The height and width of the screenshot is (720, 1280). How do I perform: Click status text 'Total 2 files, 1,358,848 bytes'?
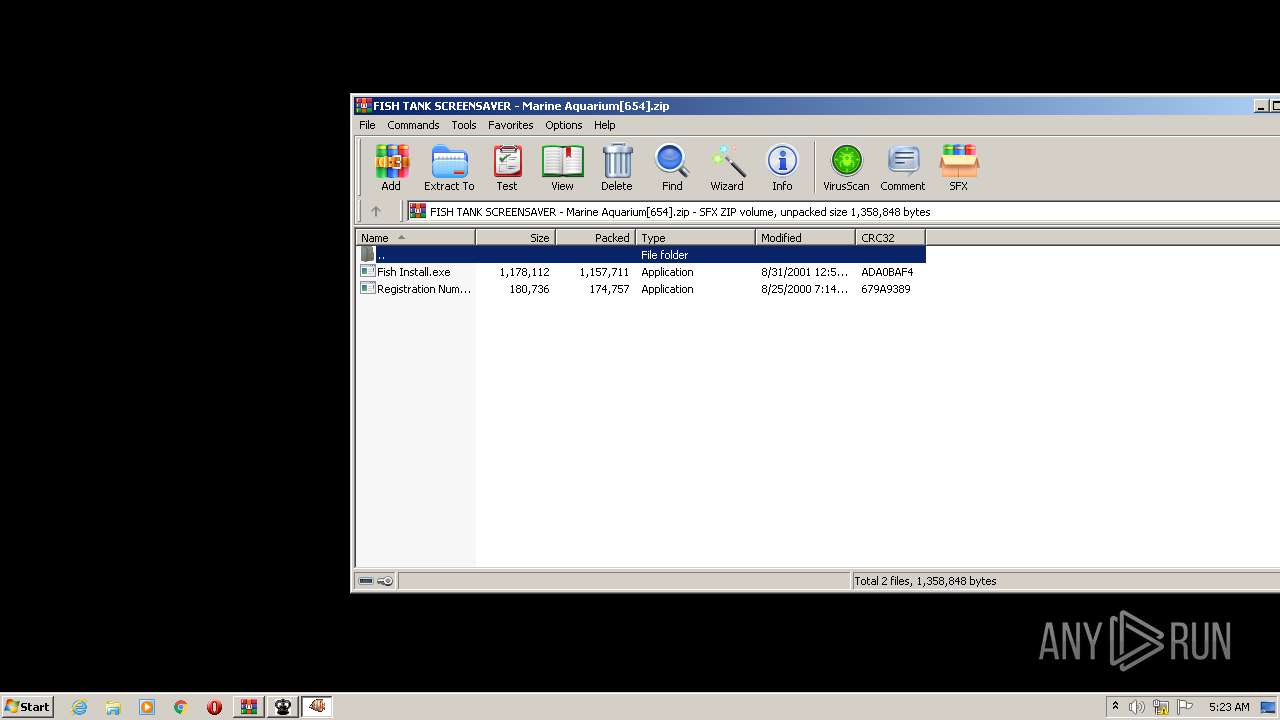[925, 581]
